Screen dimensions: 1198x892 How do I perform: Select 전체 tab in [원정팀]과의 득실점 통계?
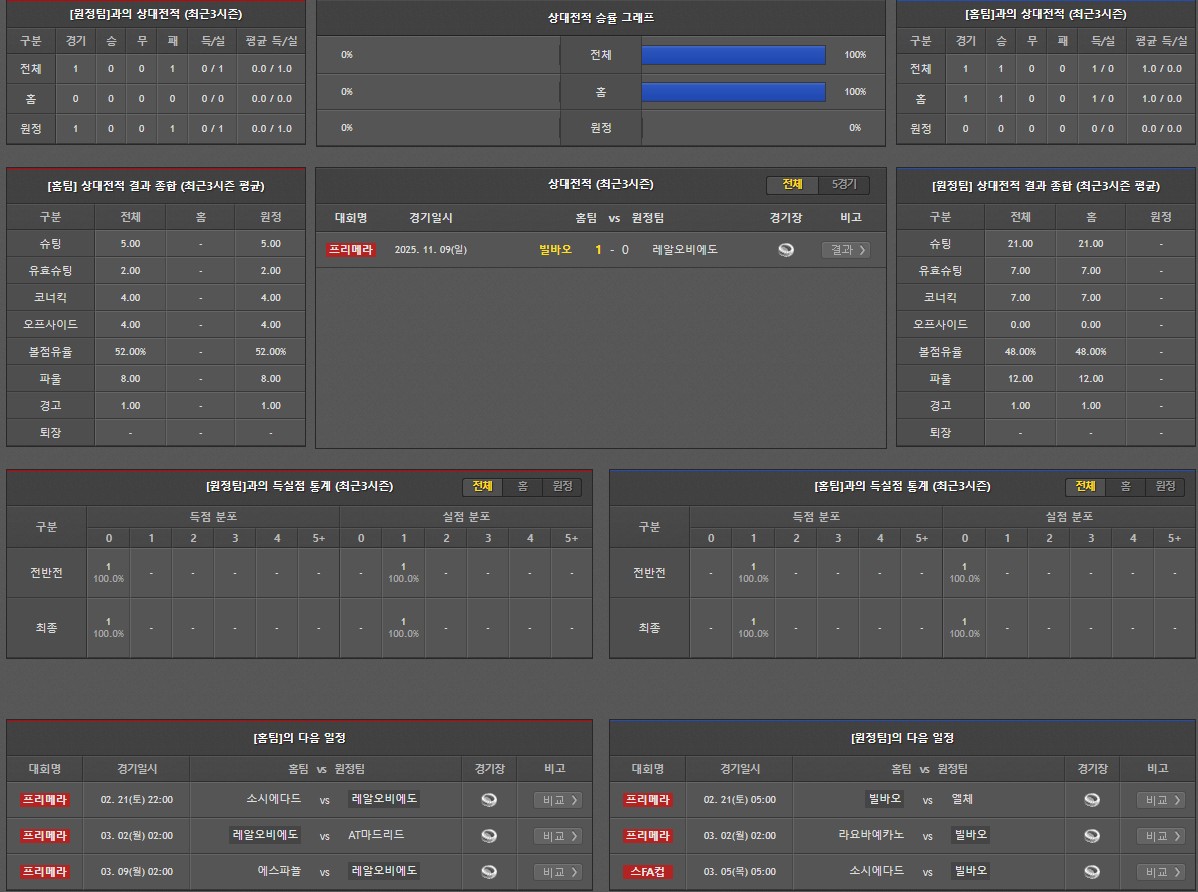(482, 487)
